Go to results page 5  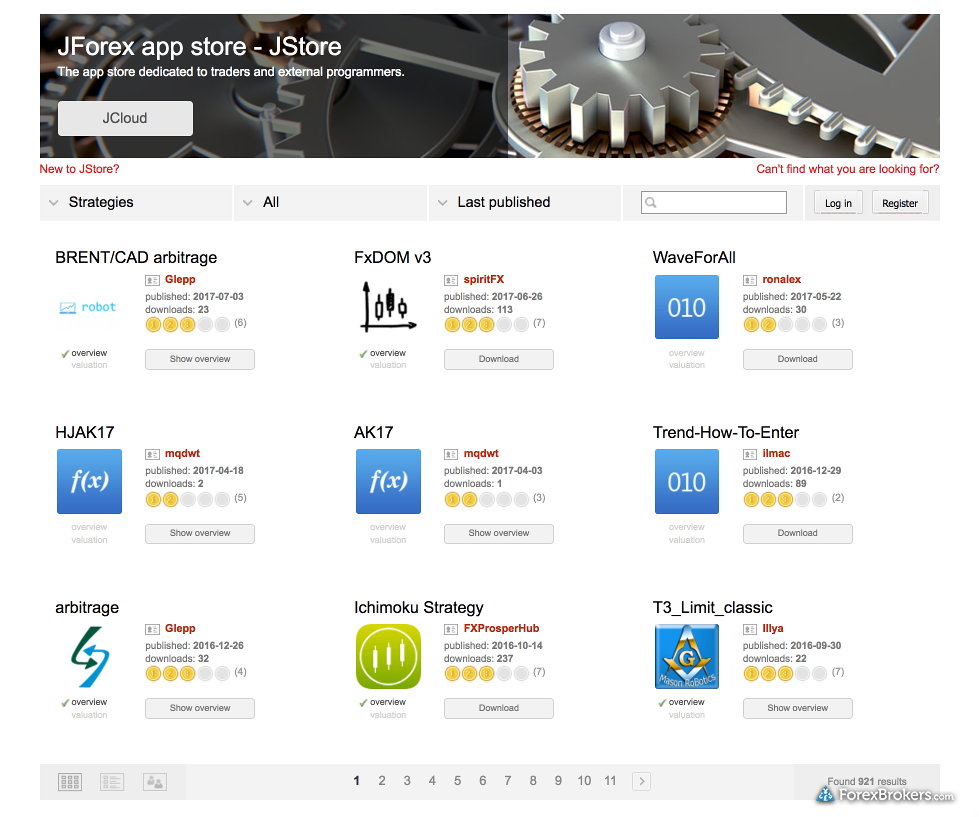[458, 781]
